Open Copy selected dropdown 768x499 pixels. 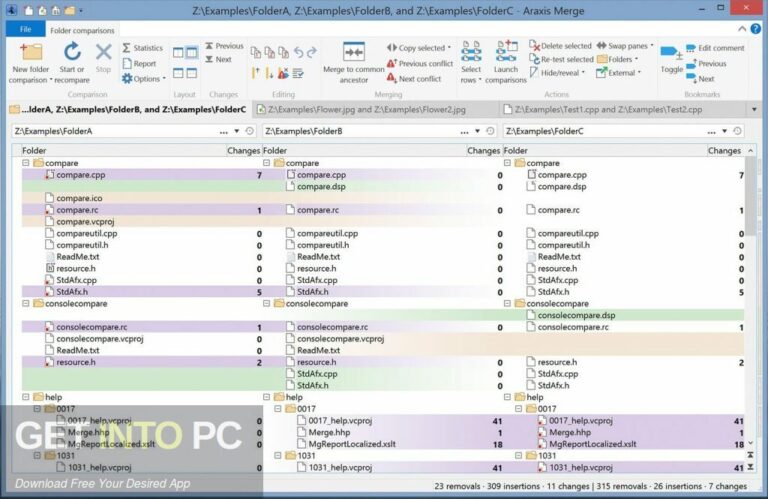(419, 48)
